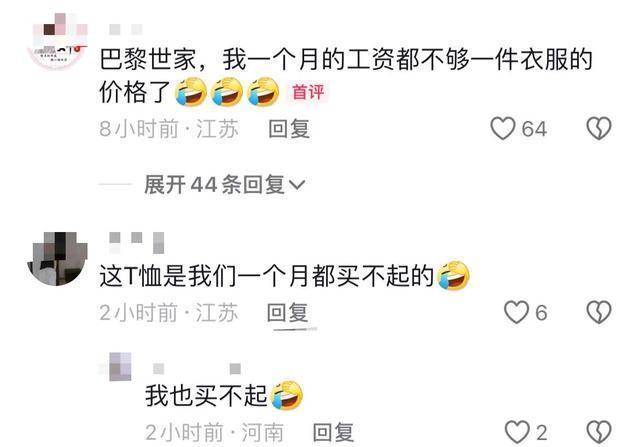Tap the broken heart on the T恤 comment
This screenshot has height=447, width=640.
coord(599,312)
